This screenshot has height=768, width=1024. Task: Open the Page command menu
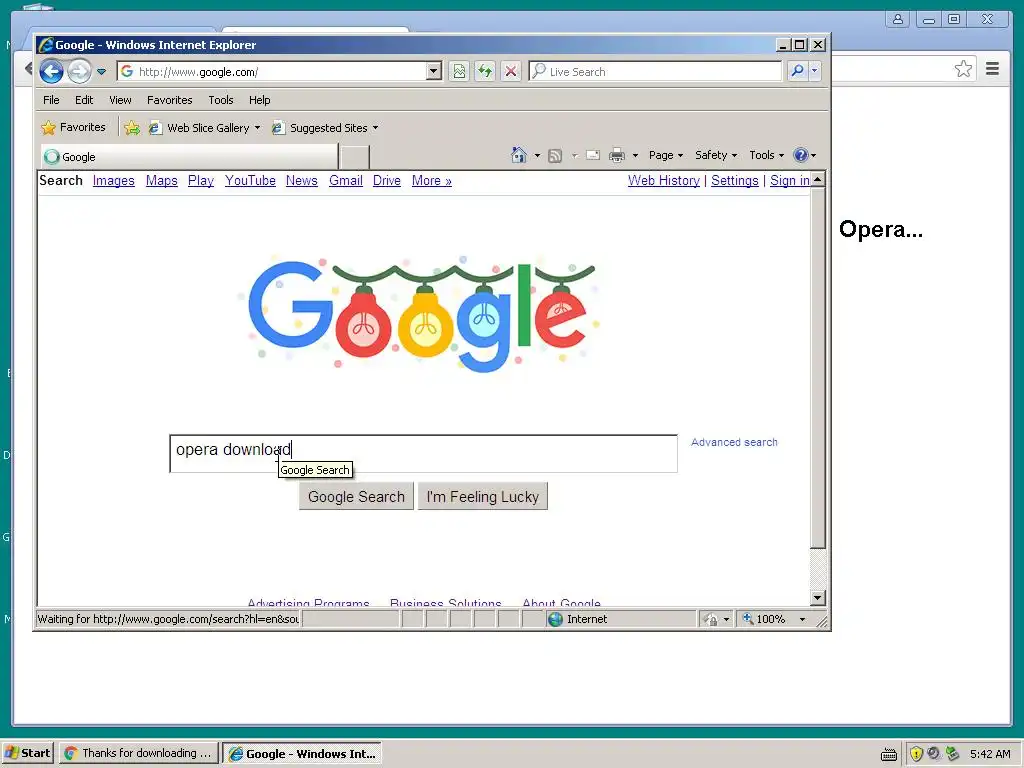(x=665, y=155)
